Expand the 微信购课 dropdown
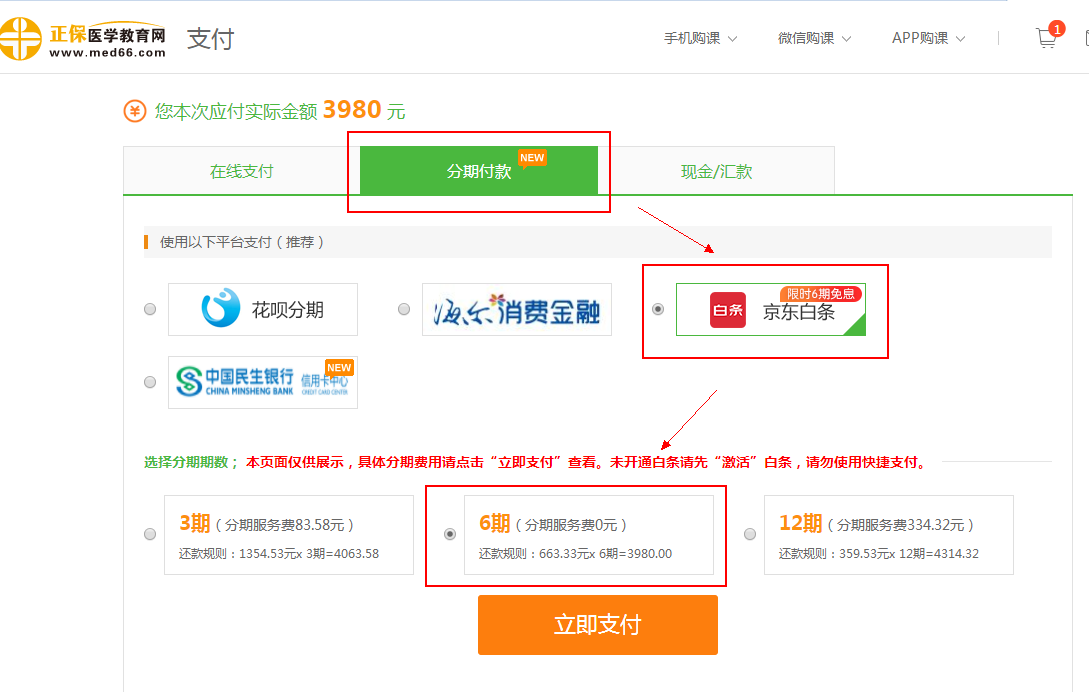The height and width of the screenshot is (692, 1089). 814,38
